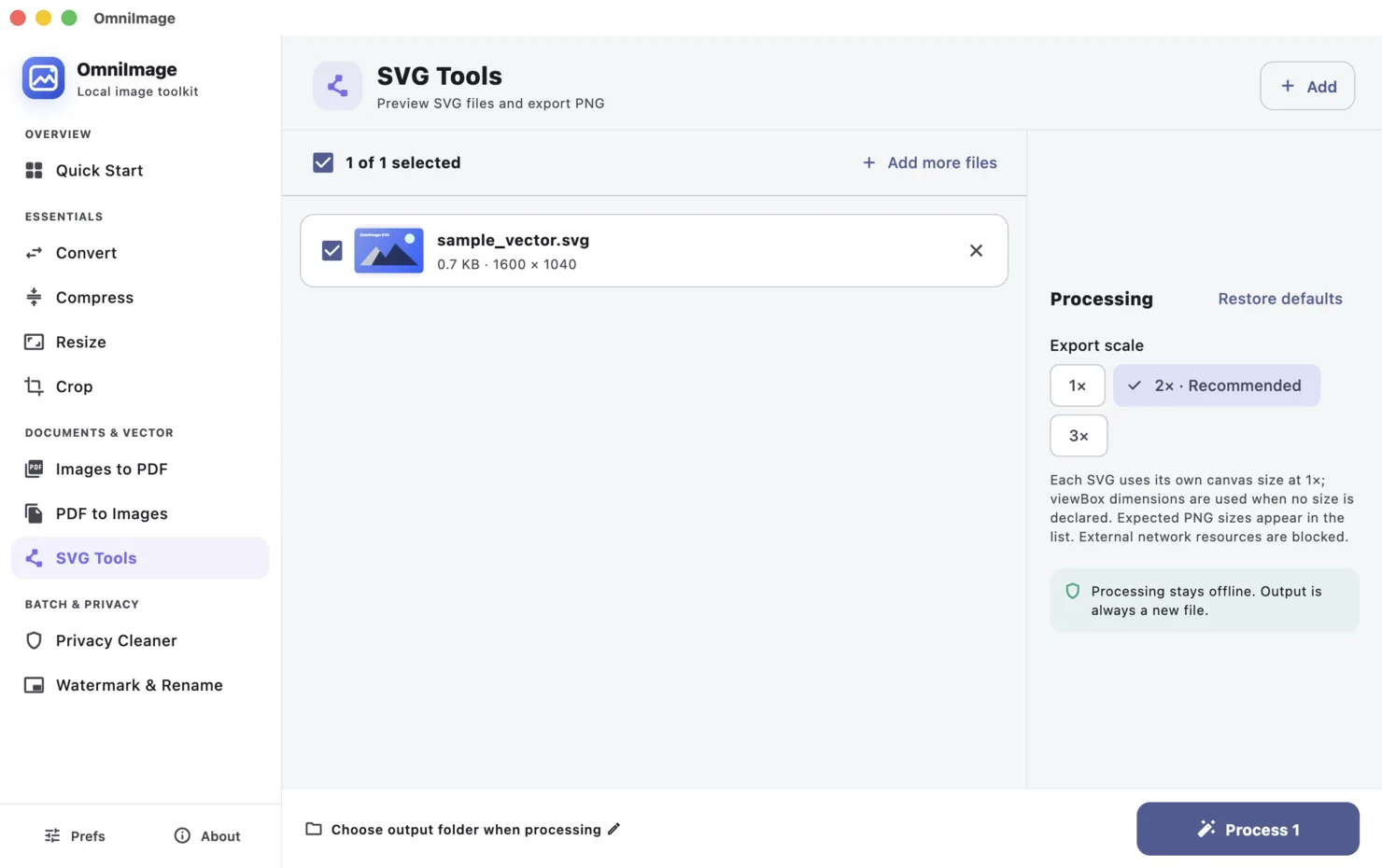The image size is (1382, 868).
Task: Click the Add button in header
Action: pos(1307,86)
